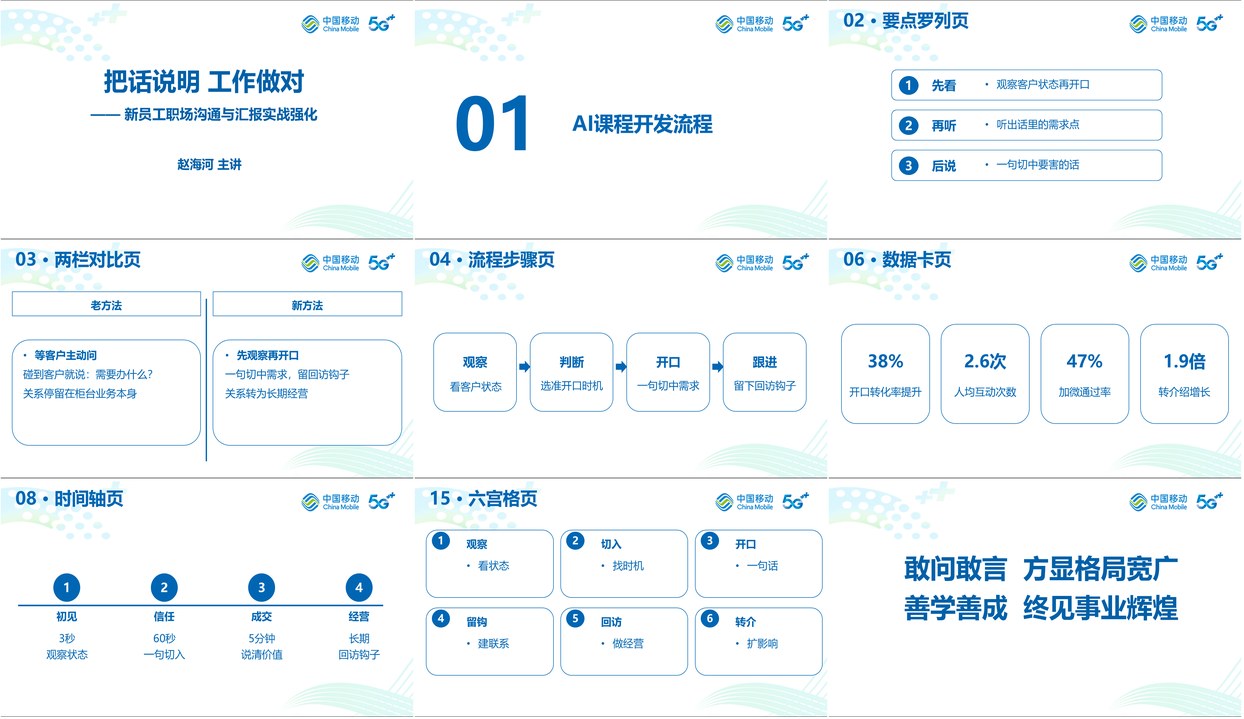
Task: Click number badge 3 in the 开口 grid cell
Action: click(709, 541)
